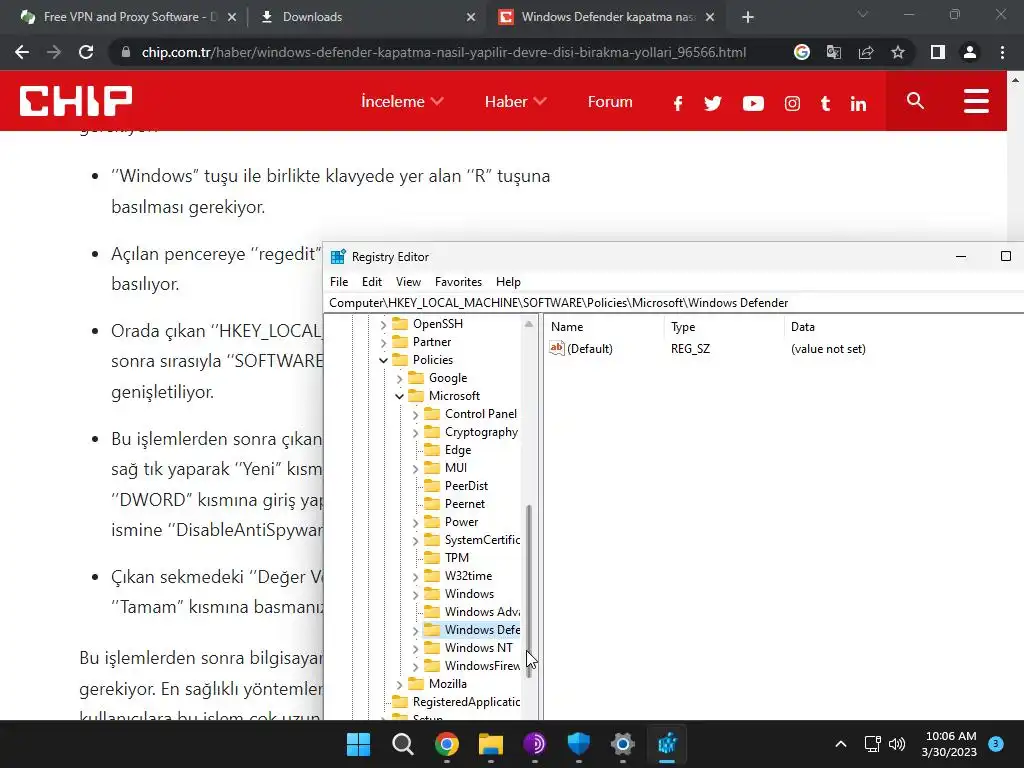Select the TPM key

click(456, 558)
